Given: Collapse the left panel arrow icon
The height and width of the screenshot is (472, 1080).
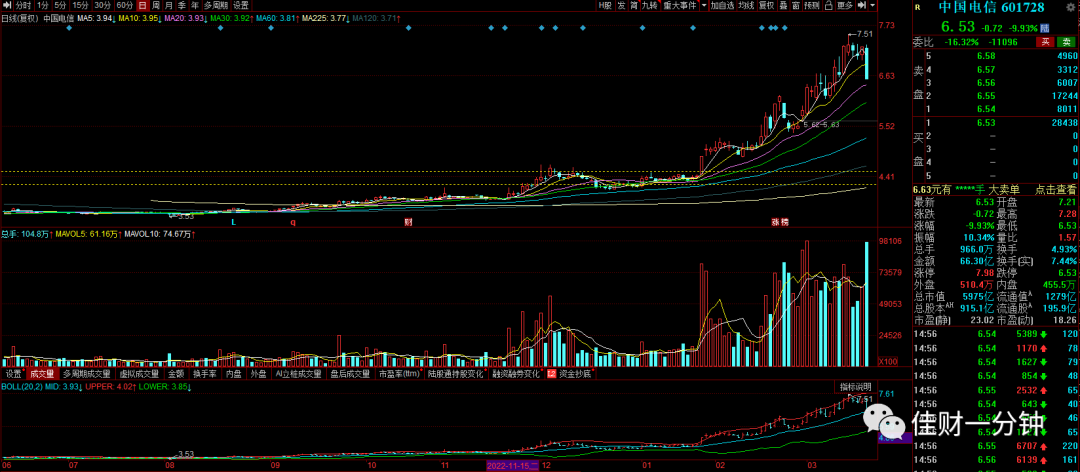Looking at the screenshot, I should pyautogui.click(x=6, y=5).
